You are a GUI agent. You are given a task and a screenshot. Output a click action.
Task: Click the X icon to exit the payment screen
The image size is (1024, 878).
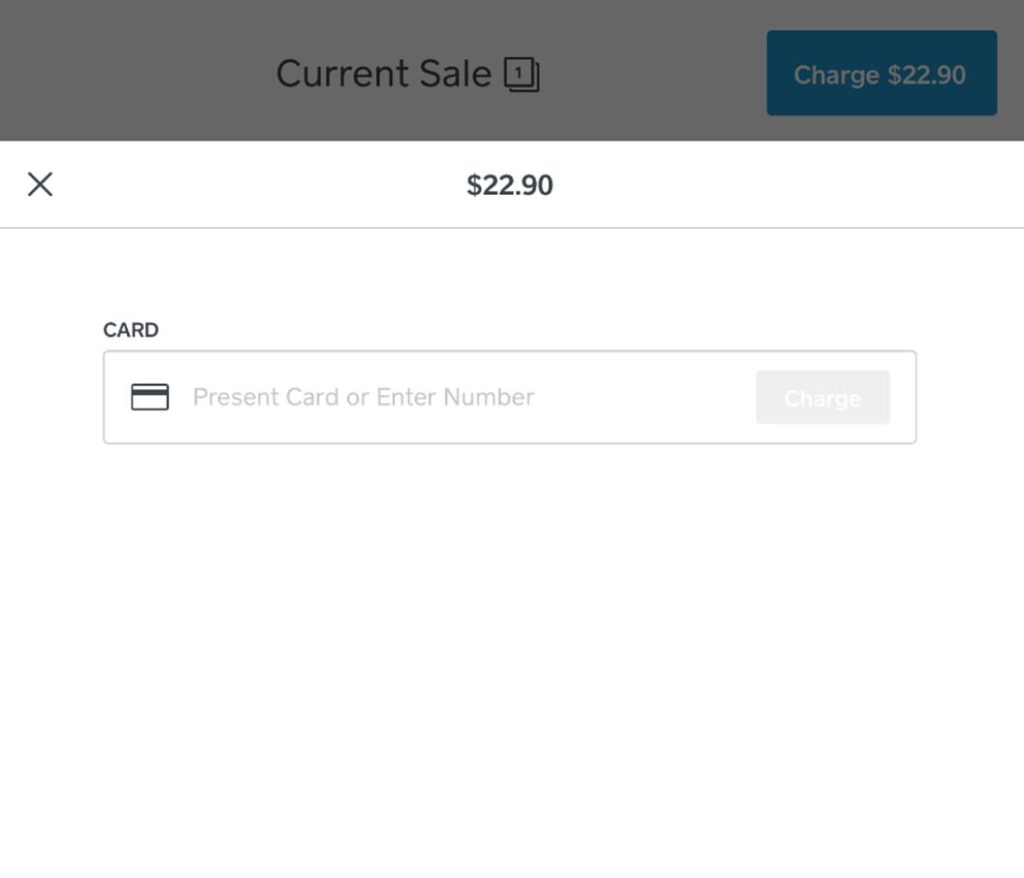pyautogui.click(x=40, y=185)
